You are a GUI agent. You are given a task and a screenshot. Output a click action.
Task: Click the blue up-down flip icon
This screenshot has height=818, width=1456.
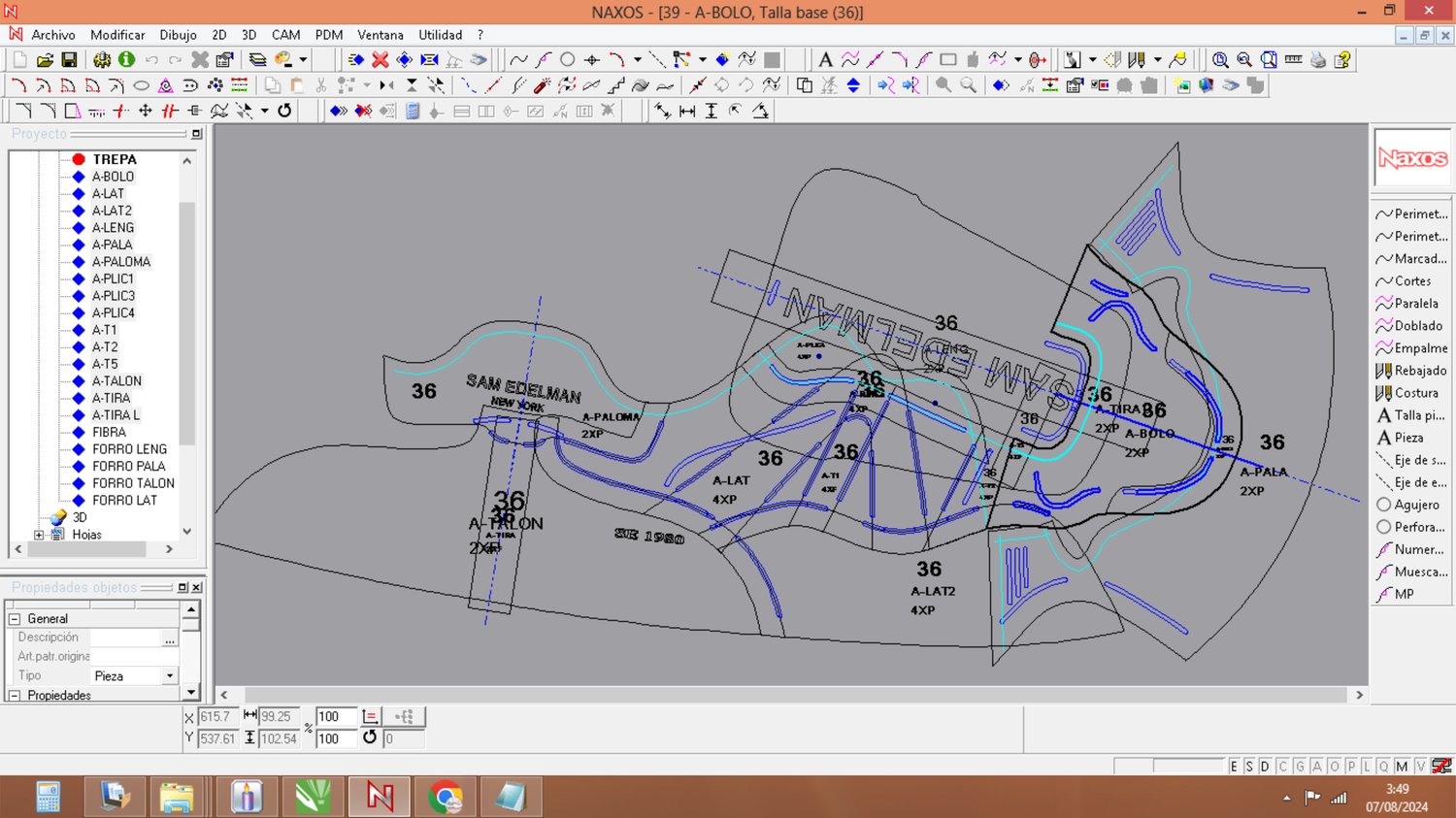pos(853,85)
